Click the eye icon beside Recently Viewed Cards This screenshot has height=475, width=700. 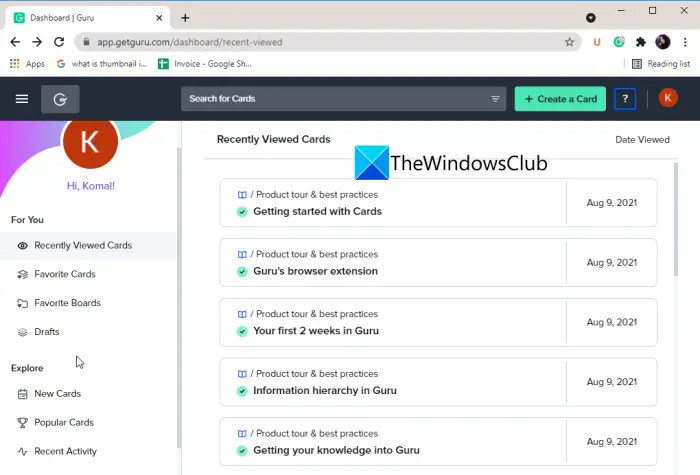point(22,246)
